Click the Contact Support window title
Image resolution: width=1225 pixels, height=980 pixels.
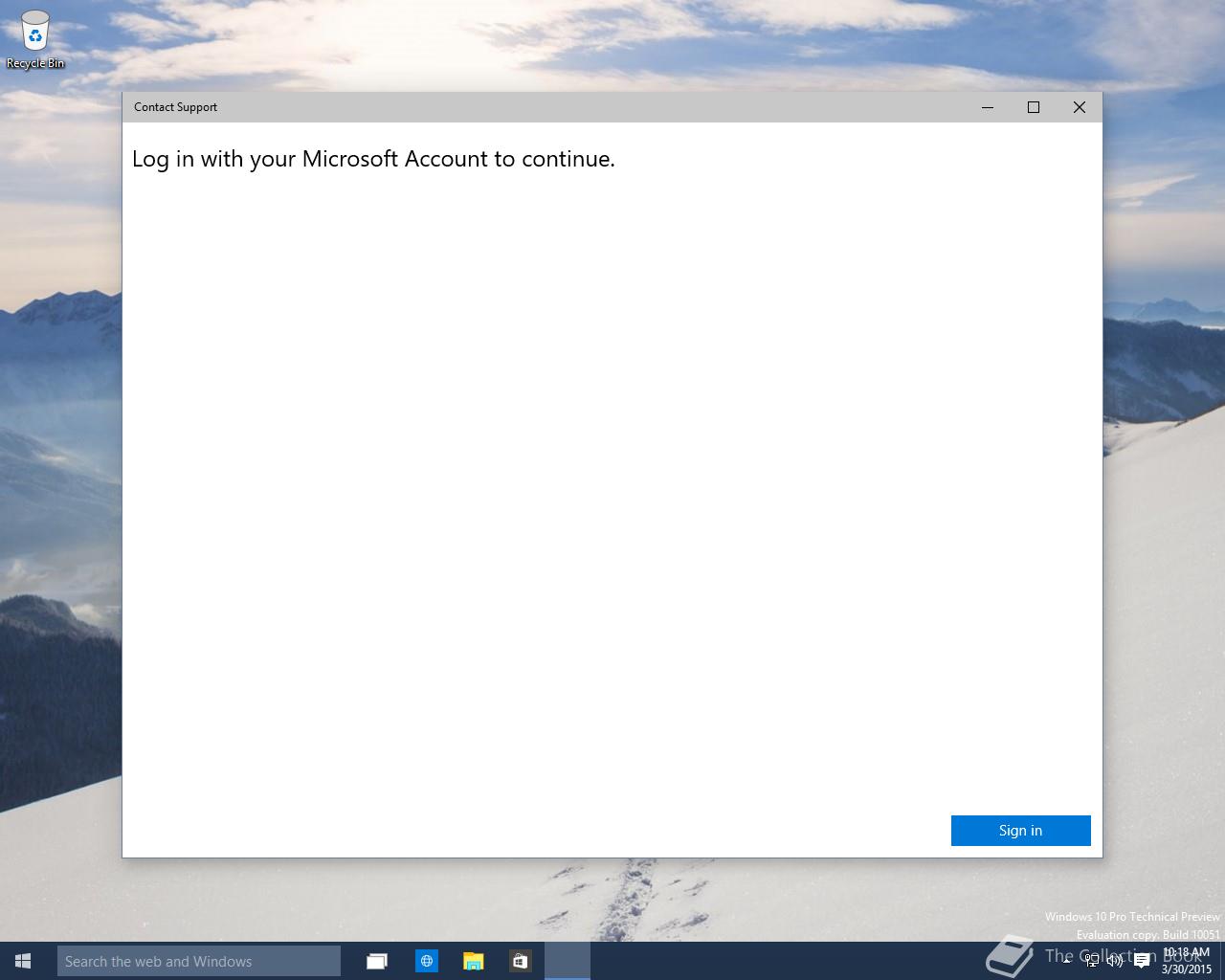point(175,107)
